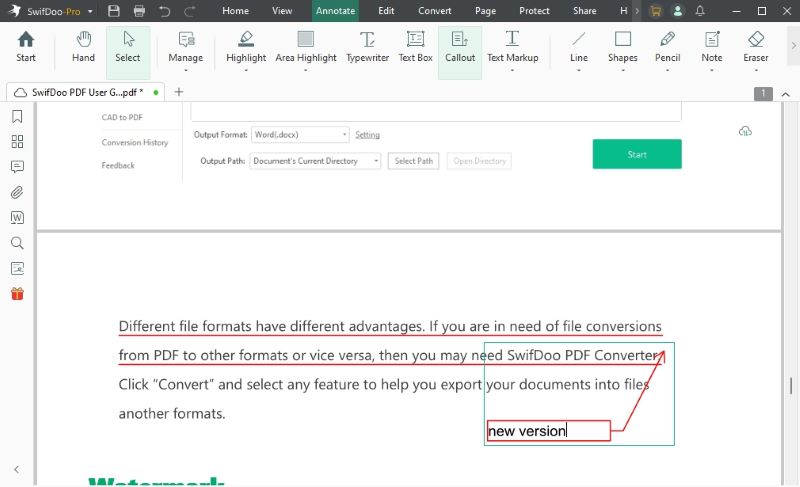Open the Setting link

367,135
